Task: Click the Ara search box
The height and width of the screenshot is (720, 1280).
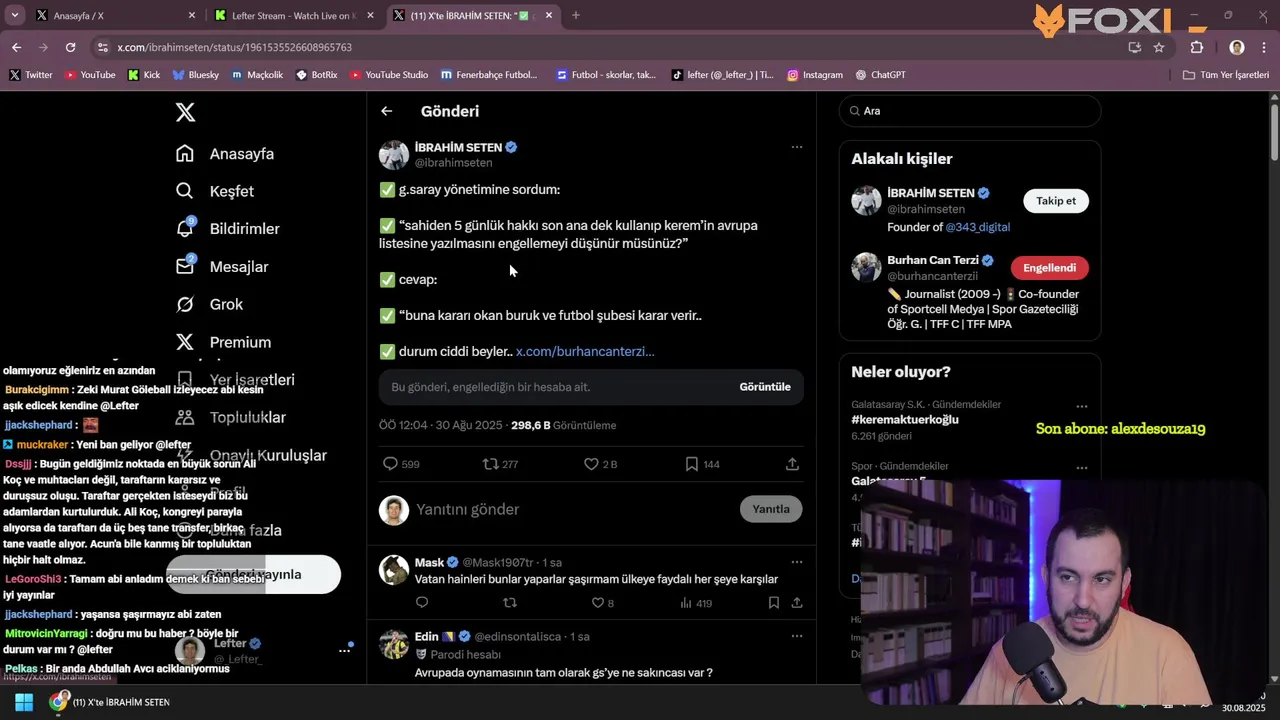Action: point(970,111)
